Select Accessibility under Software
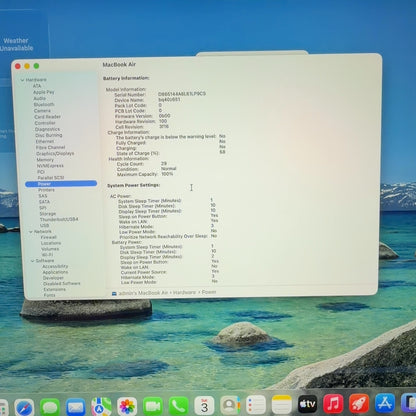416x416 pixels. (55, 267)
